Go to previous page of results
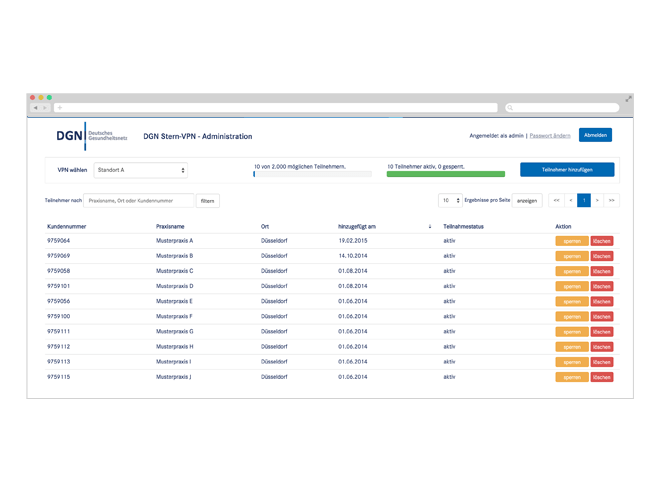 point(571,200)
